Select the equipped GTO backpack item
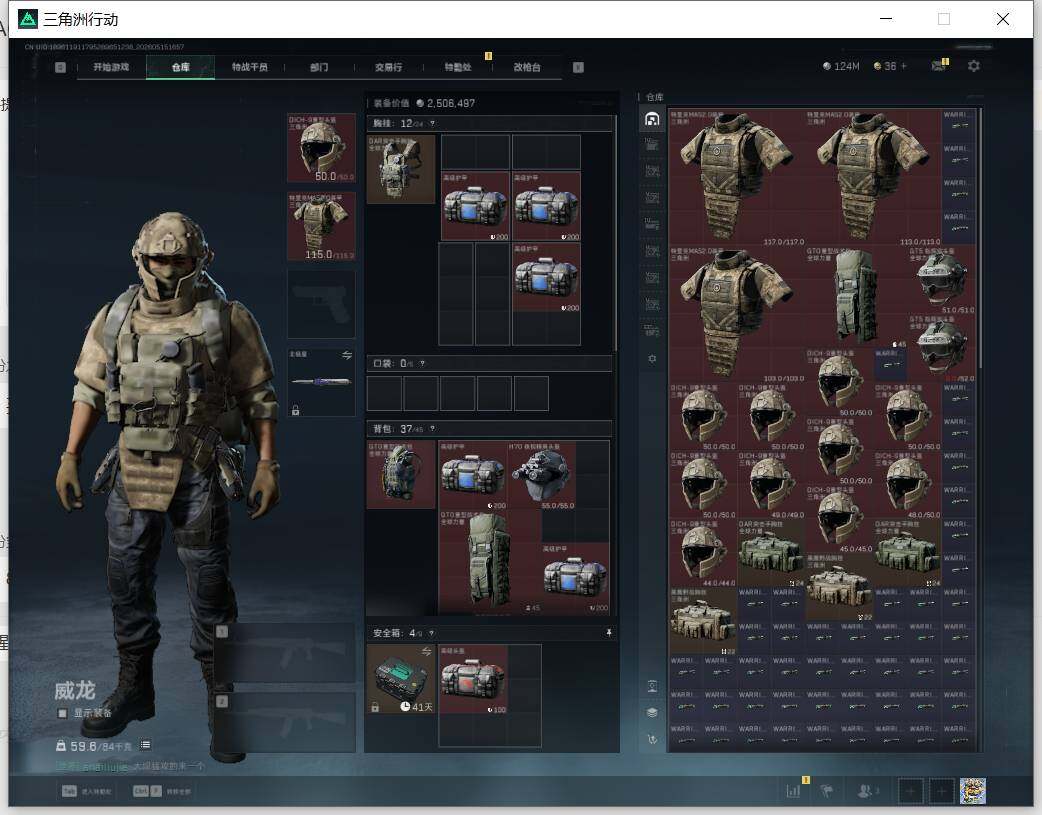The image size is (1042, 815). [401, 475]
